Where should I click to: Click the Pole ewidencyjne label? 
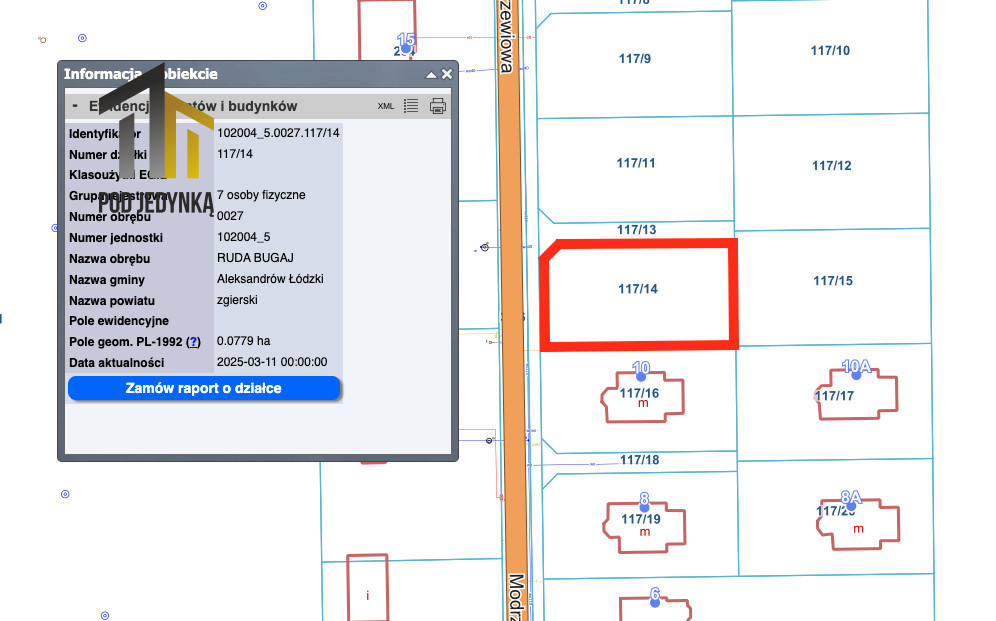coord(119,321)
